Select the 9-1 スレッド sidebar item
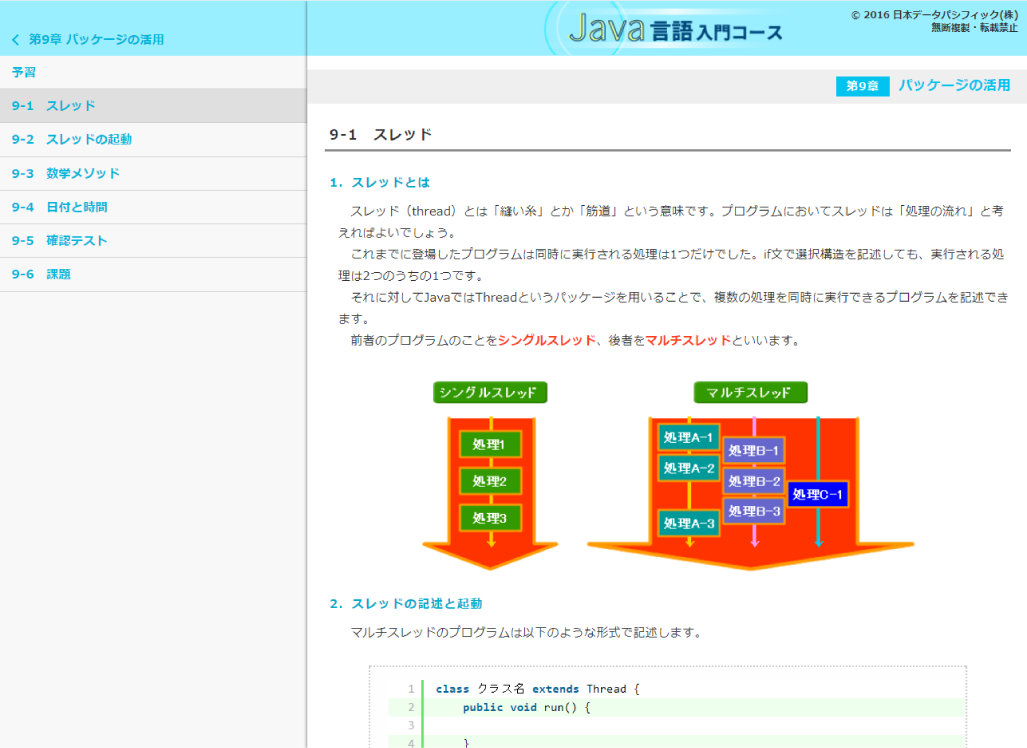Viewport: 1027px width, 748px height. coord(54,106)
